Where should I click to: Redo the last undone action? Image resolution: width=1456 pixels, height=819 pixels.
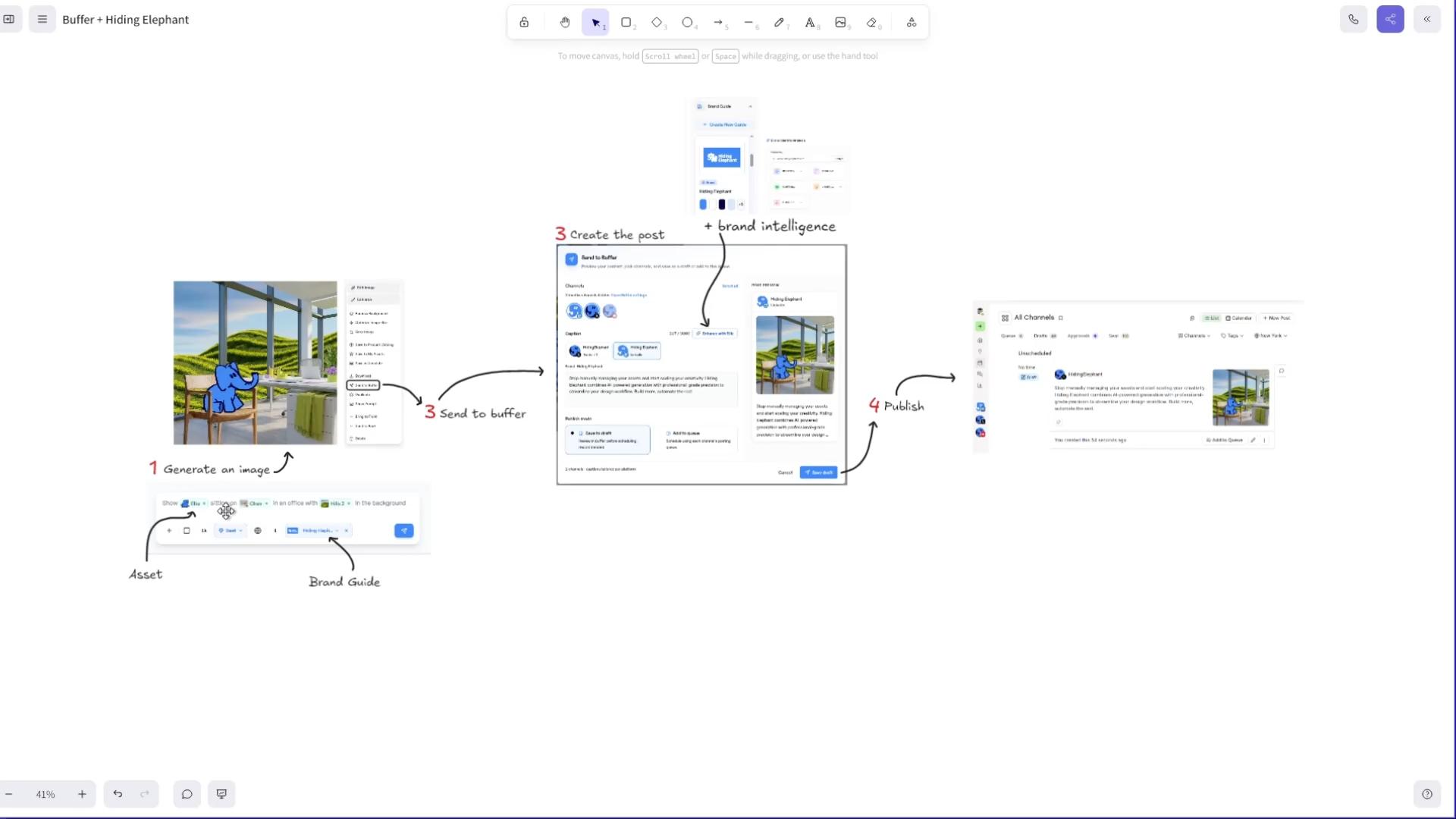click(x=145, y=794)
